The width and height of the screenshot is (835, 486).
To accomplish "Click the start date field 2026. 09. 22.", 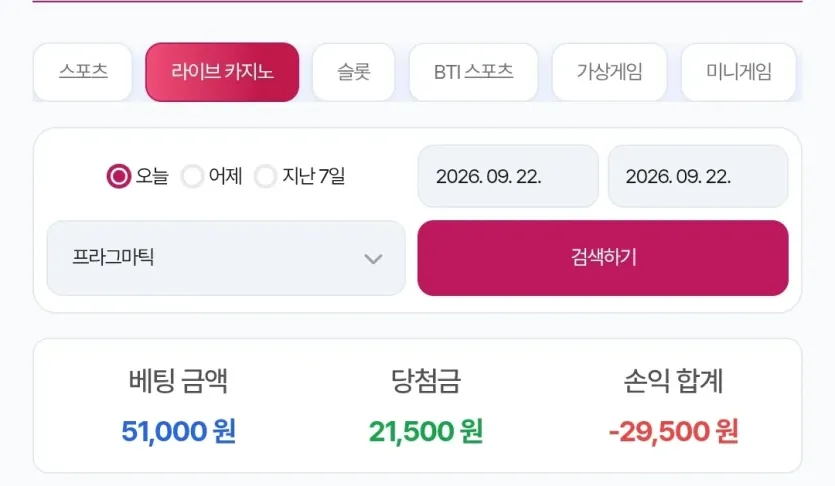I will (x=508, y=176).
